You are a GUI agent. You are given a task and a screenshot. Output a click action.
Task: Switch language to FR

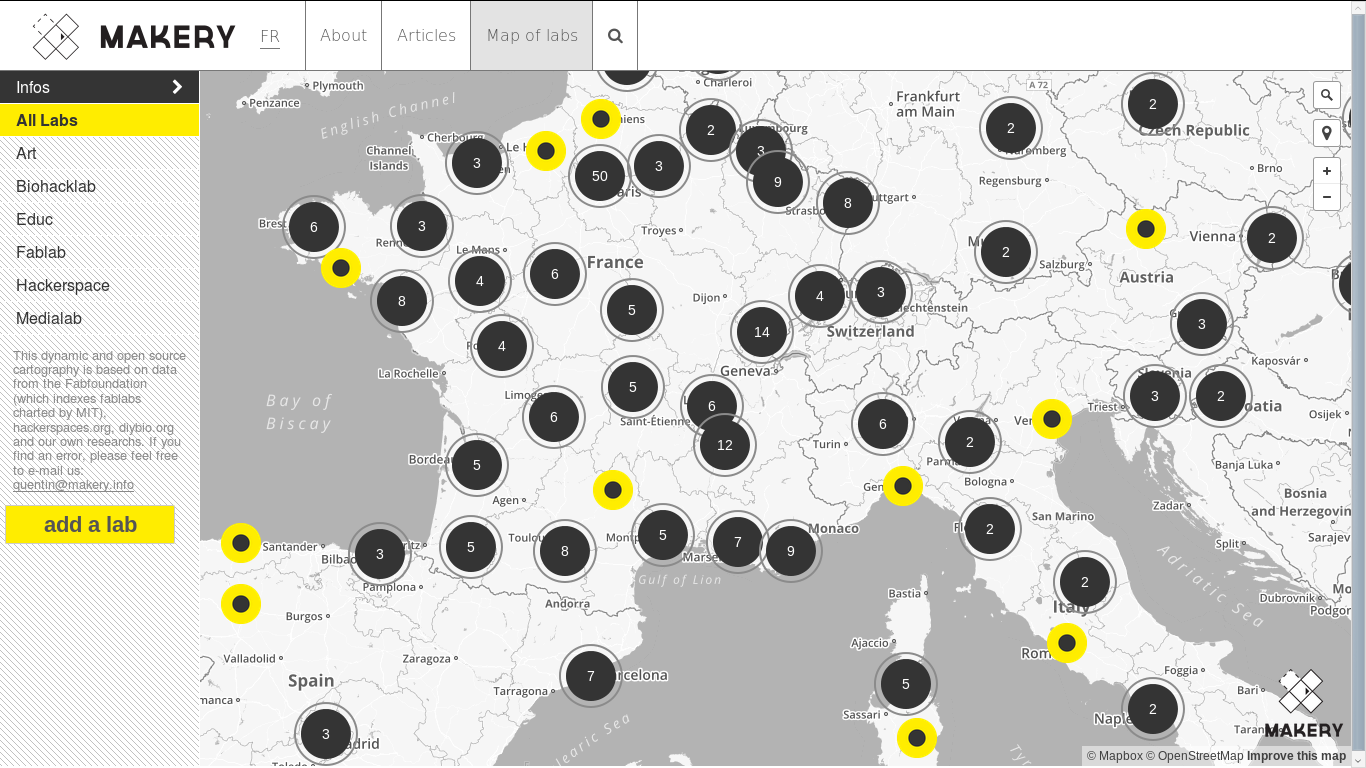tap(270, 37)
